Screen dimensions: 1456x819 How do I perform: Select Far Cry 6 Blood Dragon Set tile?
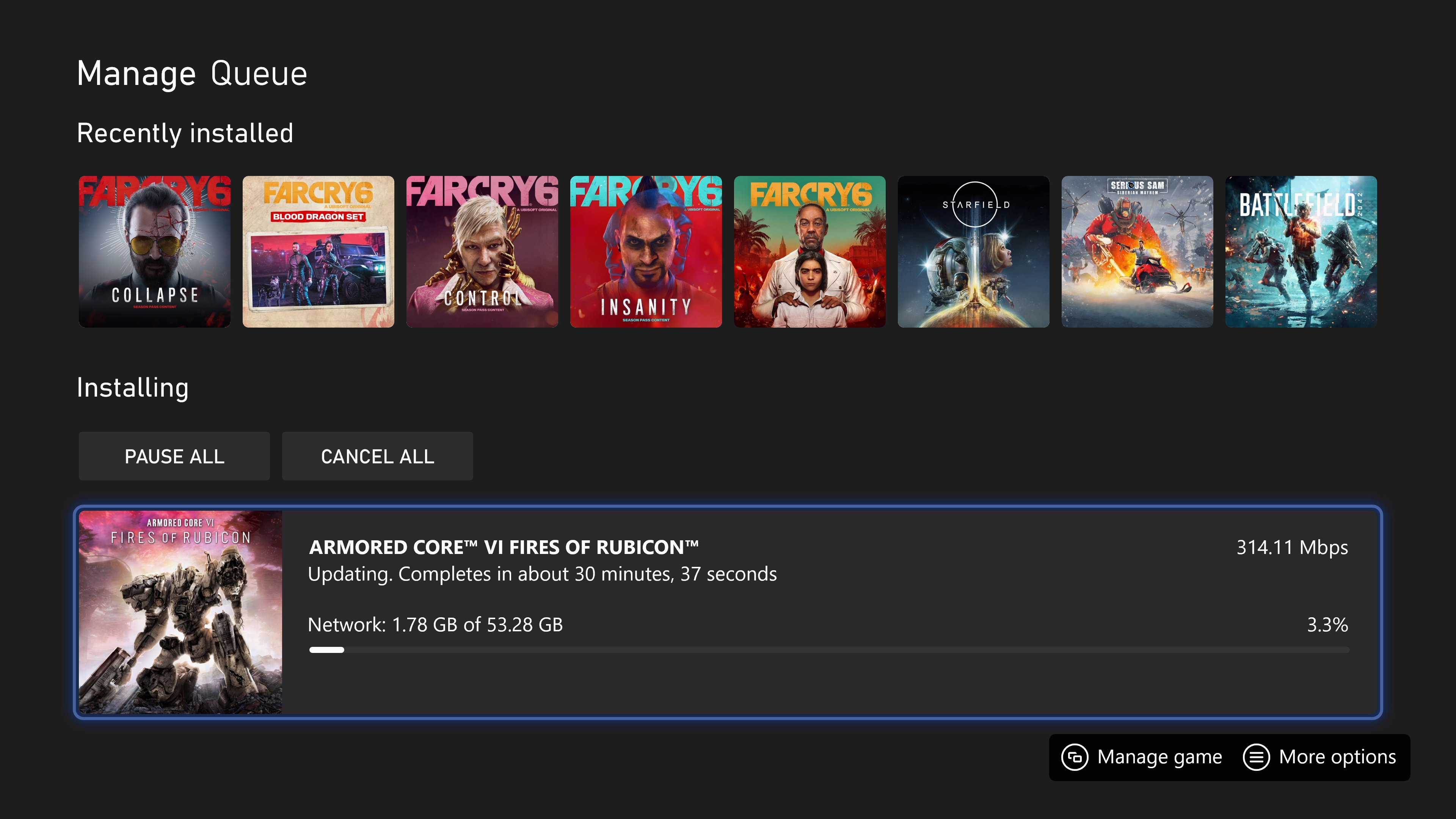tap(318, 251)
